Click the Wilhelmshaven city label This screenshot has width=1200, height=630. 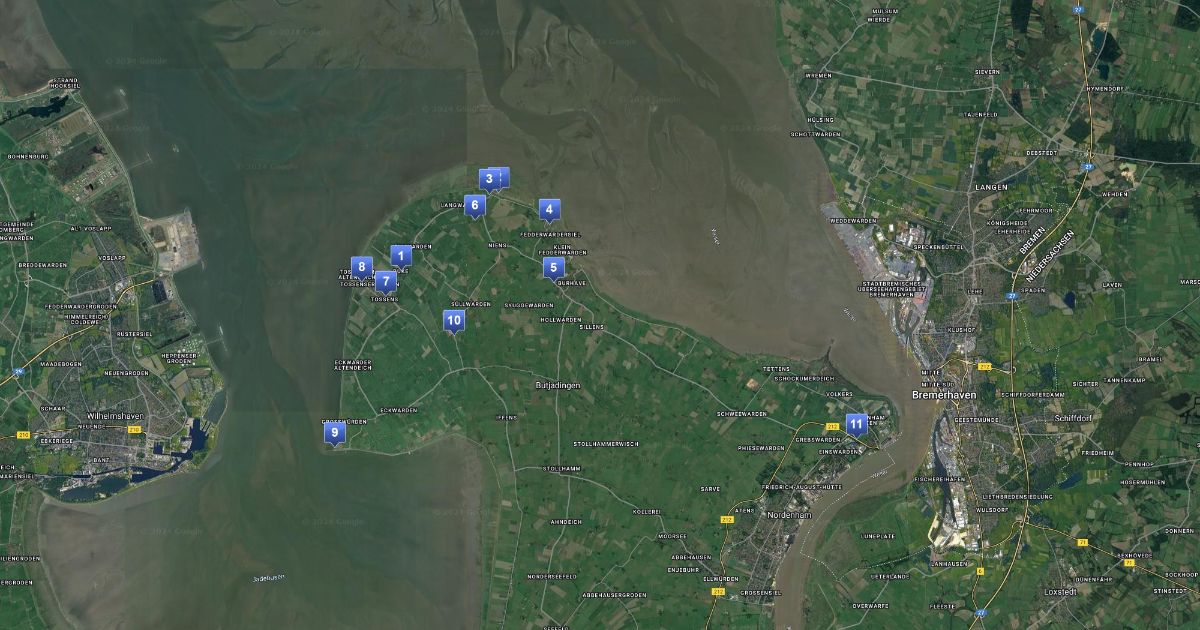click(x=116, y=414)
